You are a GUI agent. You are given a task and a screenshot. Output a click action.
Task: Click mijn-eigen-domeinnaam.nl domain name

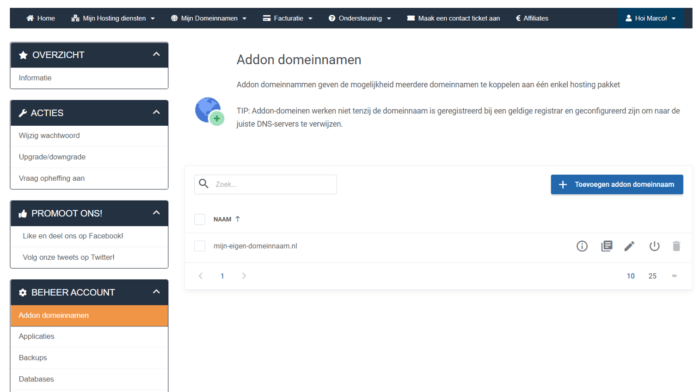coord(255,246)
